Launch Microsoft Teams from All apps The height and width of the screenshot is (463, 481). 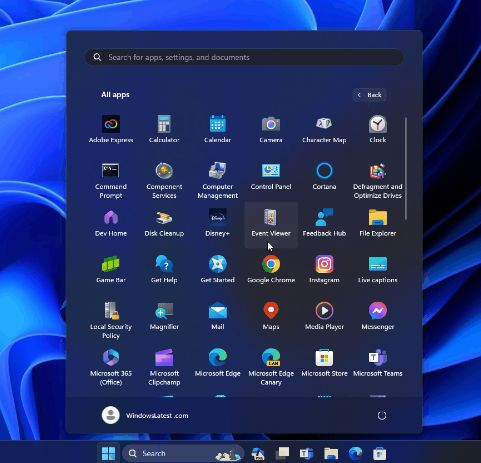378,363
